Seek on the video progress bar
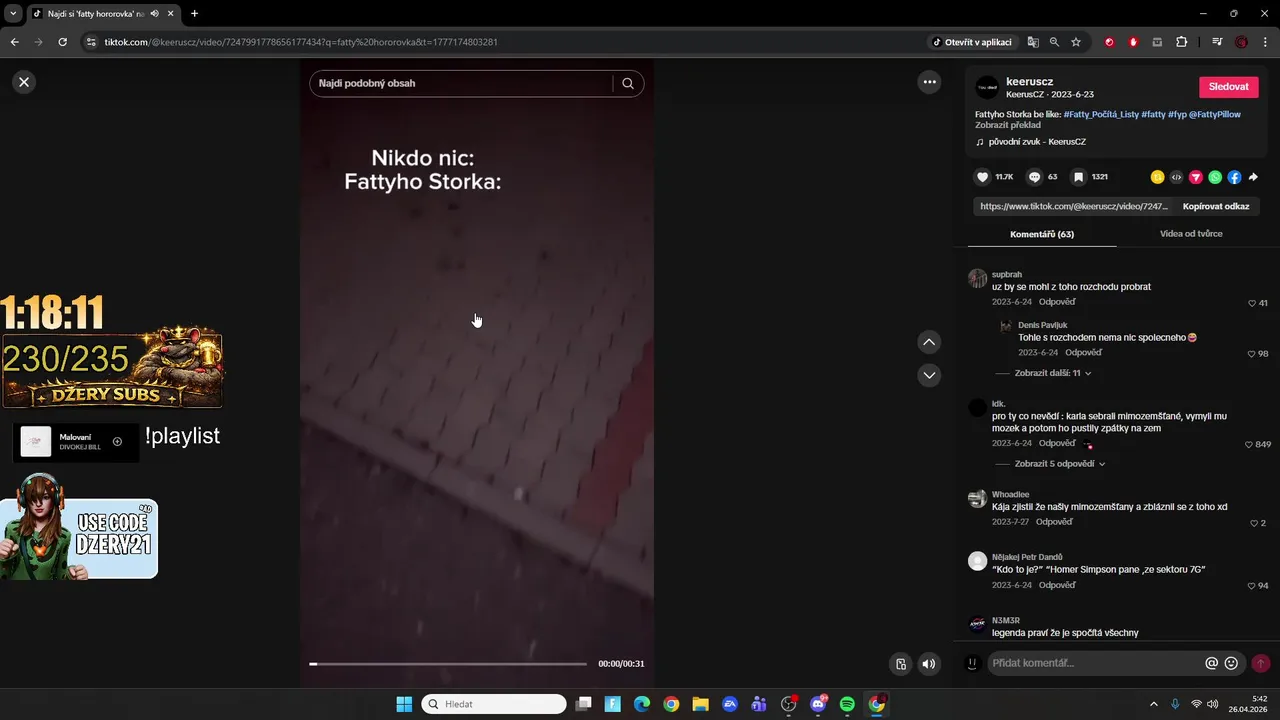This screenshot has height=720, width=1280. coord(448,664)
